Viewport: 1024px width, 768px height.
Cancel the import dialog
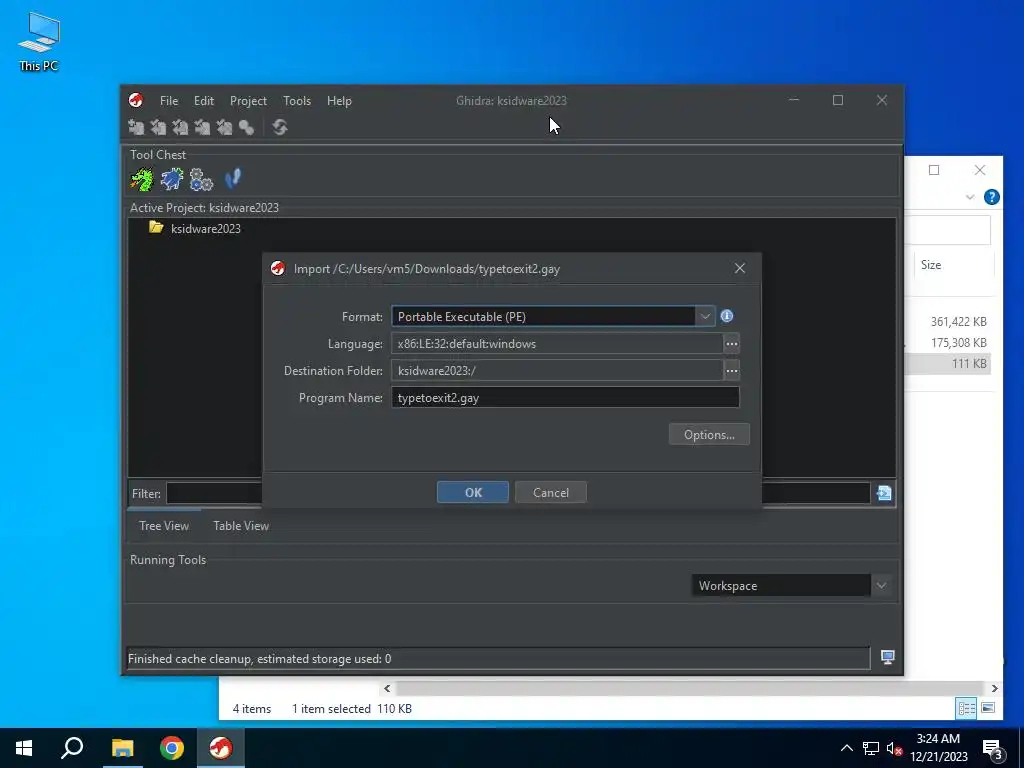pos(551,492)
